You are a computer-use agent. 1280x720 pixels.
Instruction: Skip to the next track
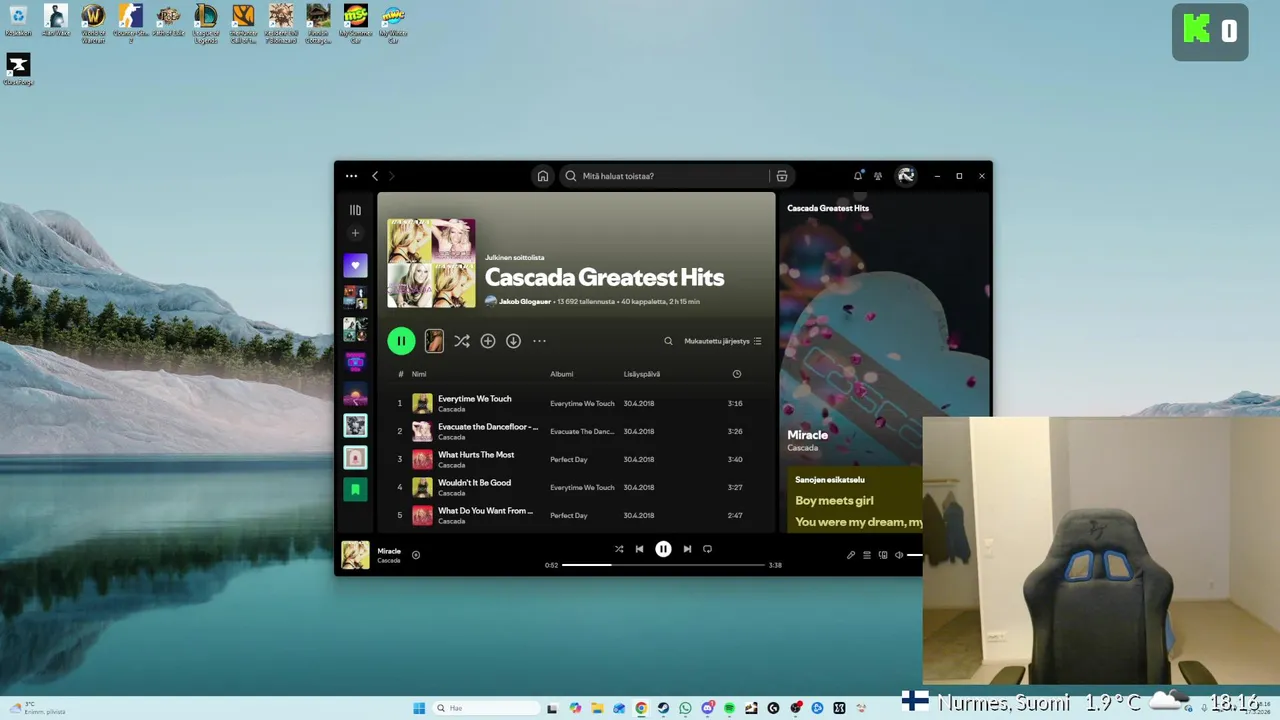[687, 549]
